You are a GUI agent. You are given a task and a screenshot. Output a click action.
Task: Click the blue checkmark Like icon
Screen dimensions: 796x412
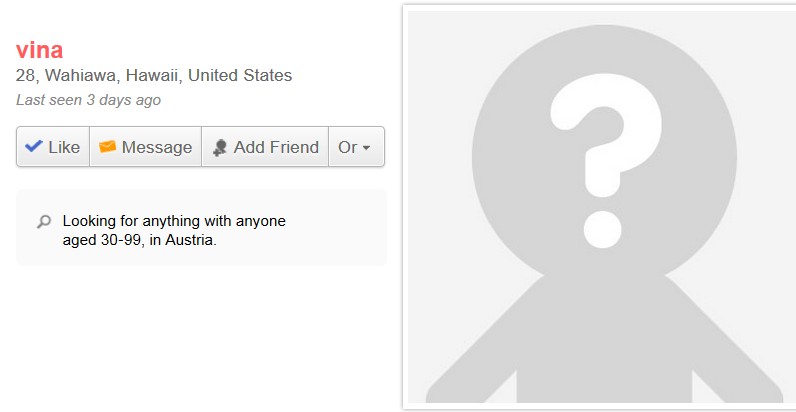pos(34,147)
